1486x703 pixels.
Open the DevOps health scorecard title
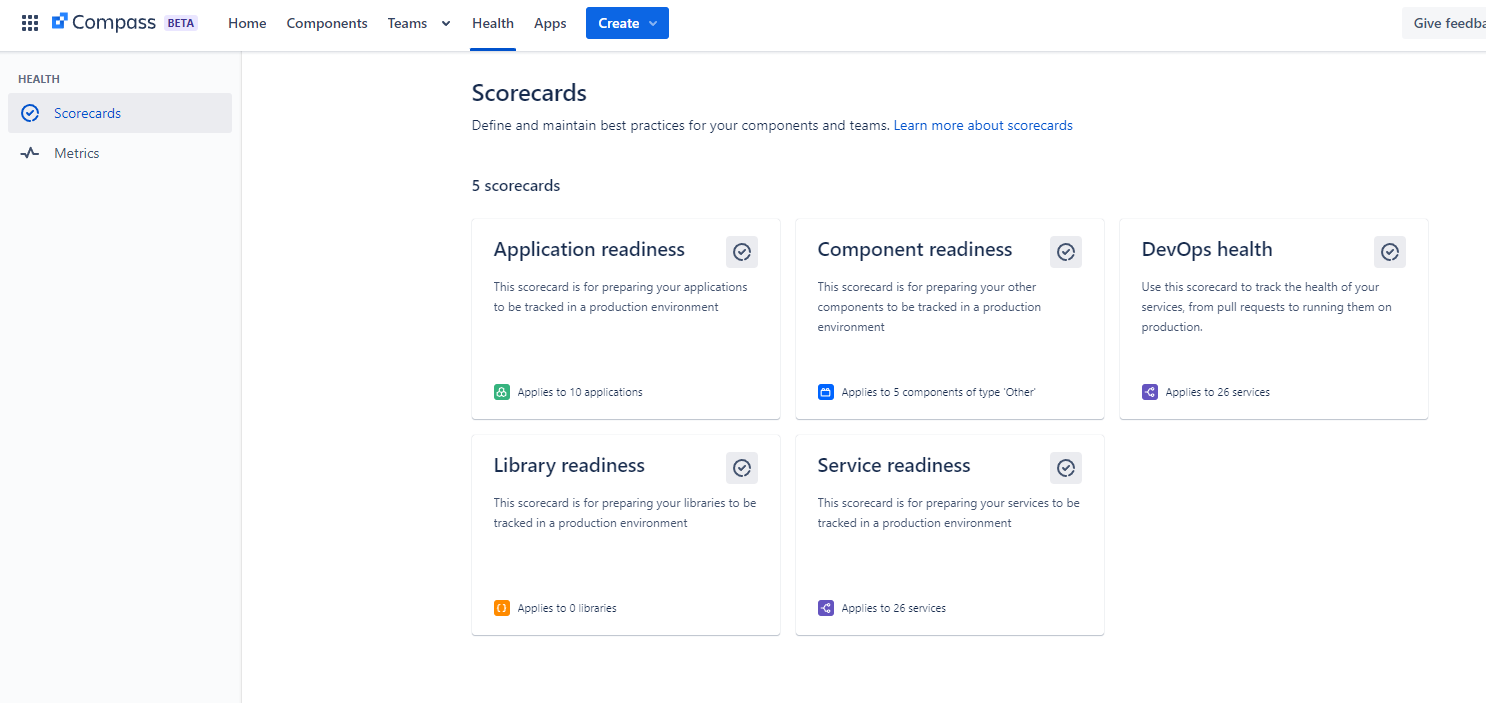pos(1207,250)
